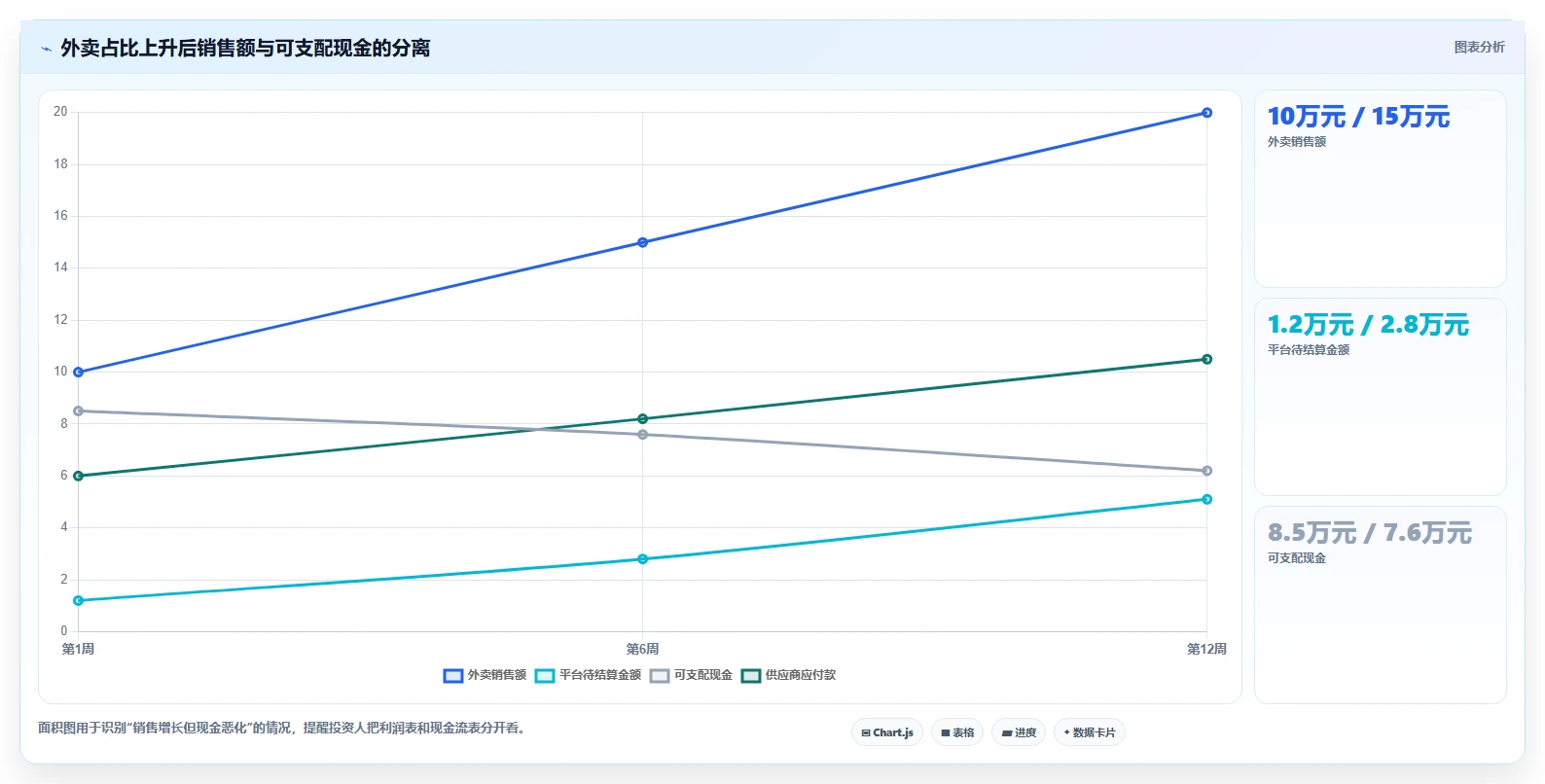Image resolution: width=1545 pixels, height=784 pixels.
Task: Click the y-axis value 10
Action: click(60, 372)
